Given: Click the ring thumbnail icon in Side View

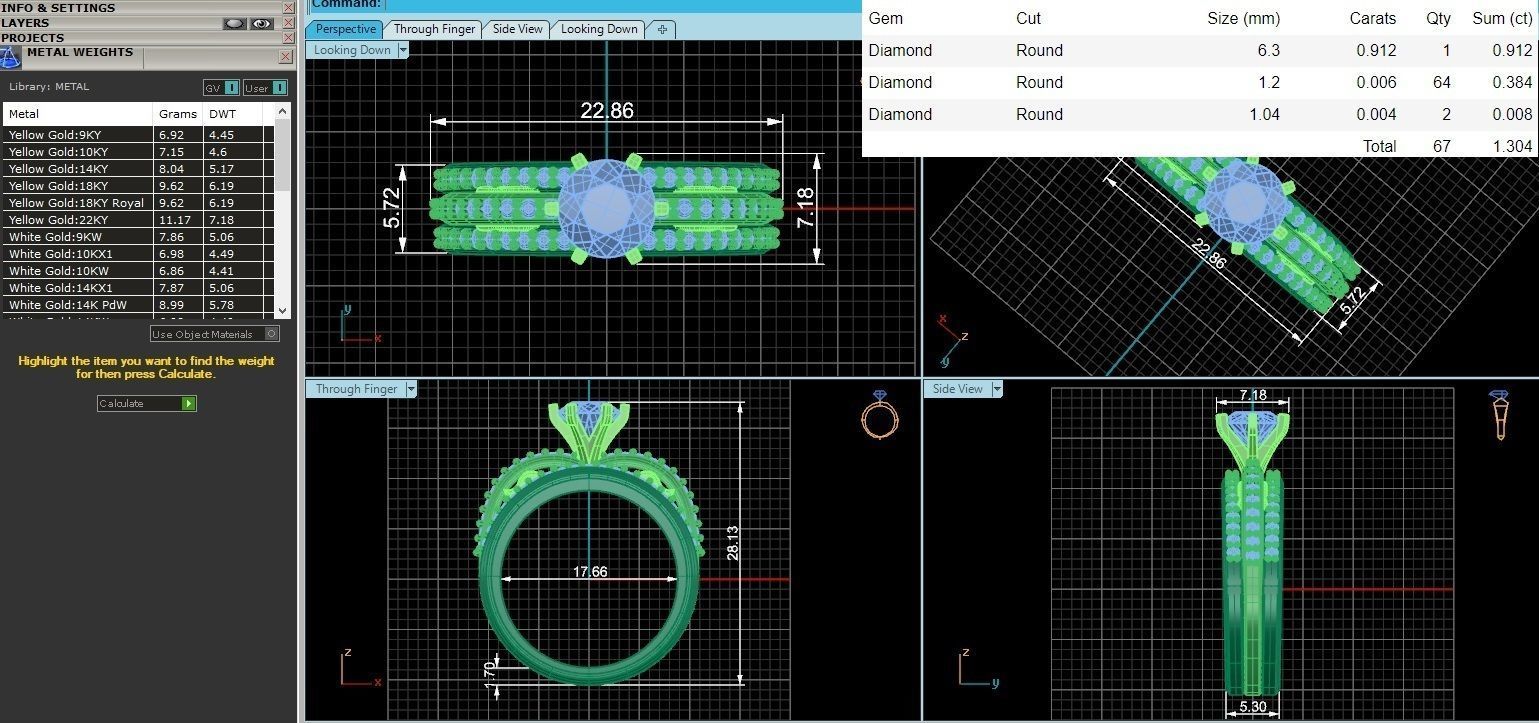Looking at the screenshot, I should click(1499, 415).
